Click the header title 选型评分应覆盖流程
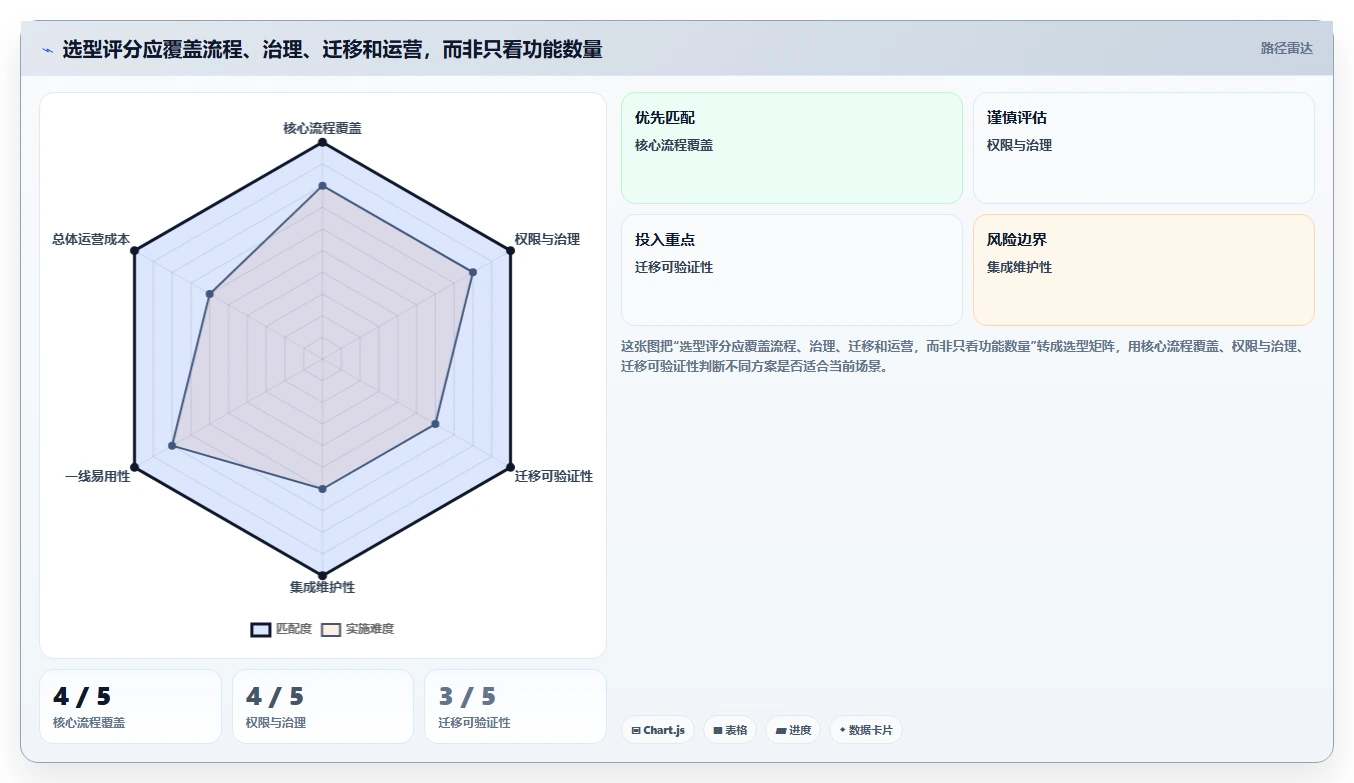This screenshot has width=1354, height=783. [333, 49]
